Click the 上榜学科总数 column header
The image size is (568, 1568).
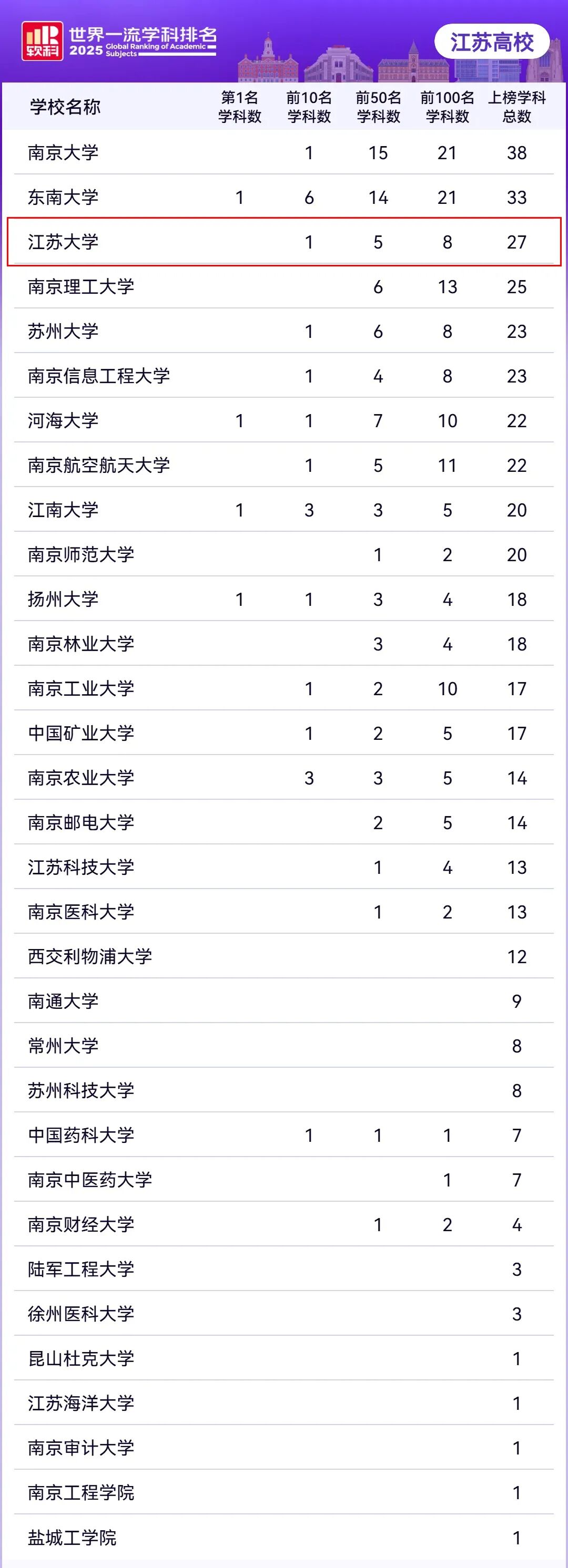pos(517,107)
